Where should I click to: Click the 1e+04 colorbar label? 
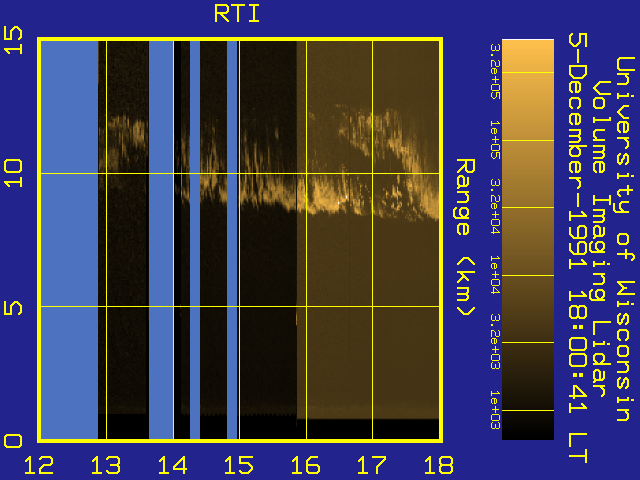495,275
